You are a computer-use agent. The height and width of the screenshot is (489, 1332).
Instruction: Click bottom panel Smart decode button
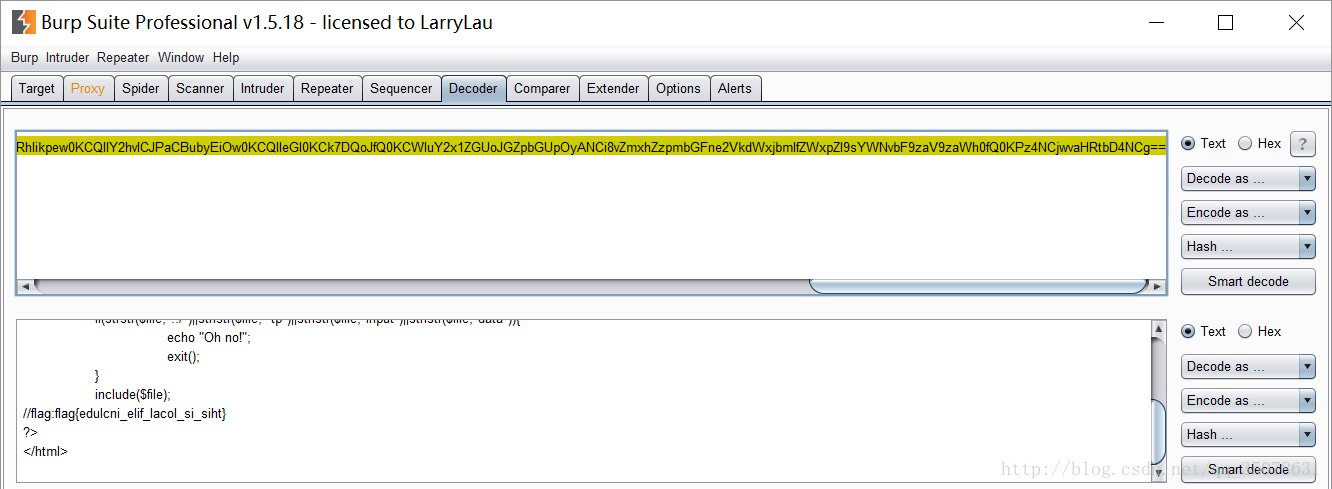(1248, 469)
